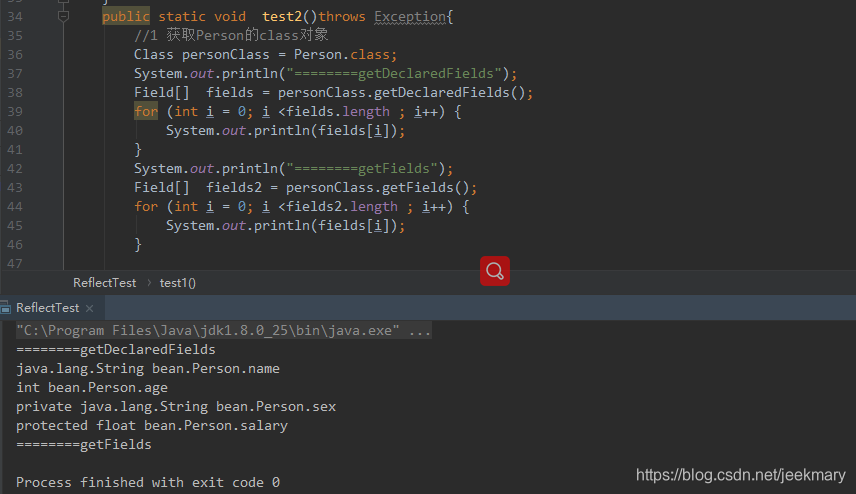This screenshot has width=856, height=494.
Task: Click the highlighted "public" keyword on line 34
Action: pos(126,17)
